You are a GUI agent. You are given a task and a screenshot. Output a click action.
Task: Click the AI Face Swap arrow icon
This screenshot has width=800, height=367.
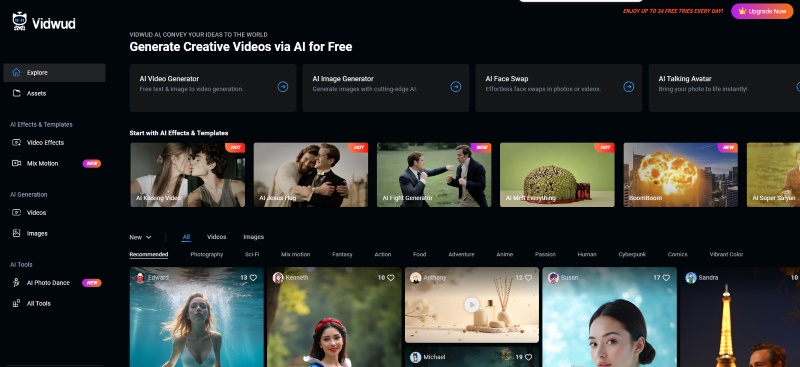[629, 87]
